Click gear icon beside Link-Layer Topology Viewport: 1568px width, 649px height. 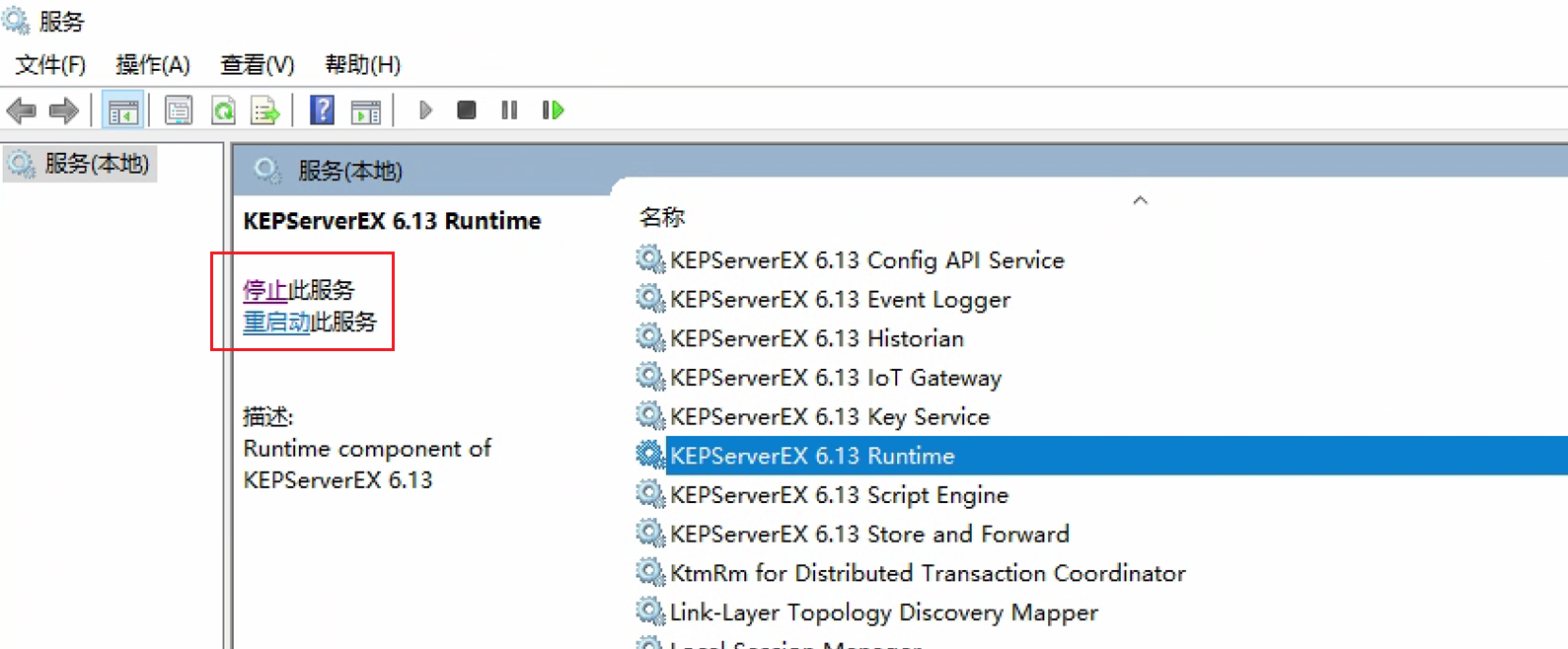click(650, 612)
